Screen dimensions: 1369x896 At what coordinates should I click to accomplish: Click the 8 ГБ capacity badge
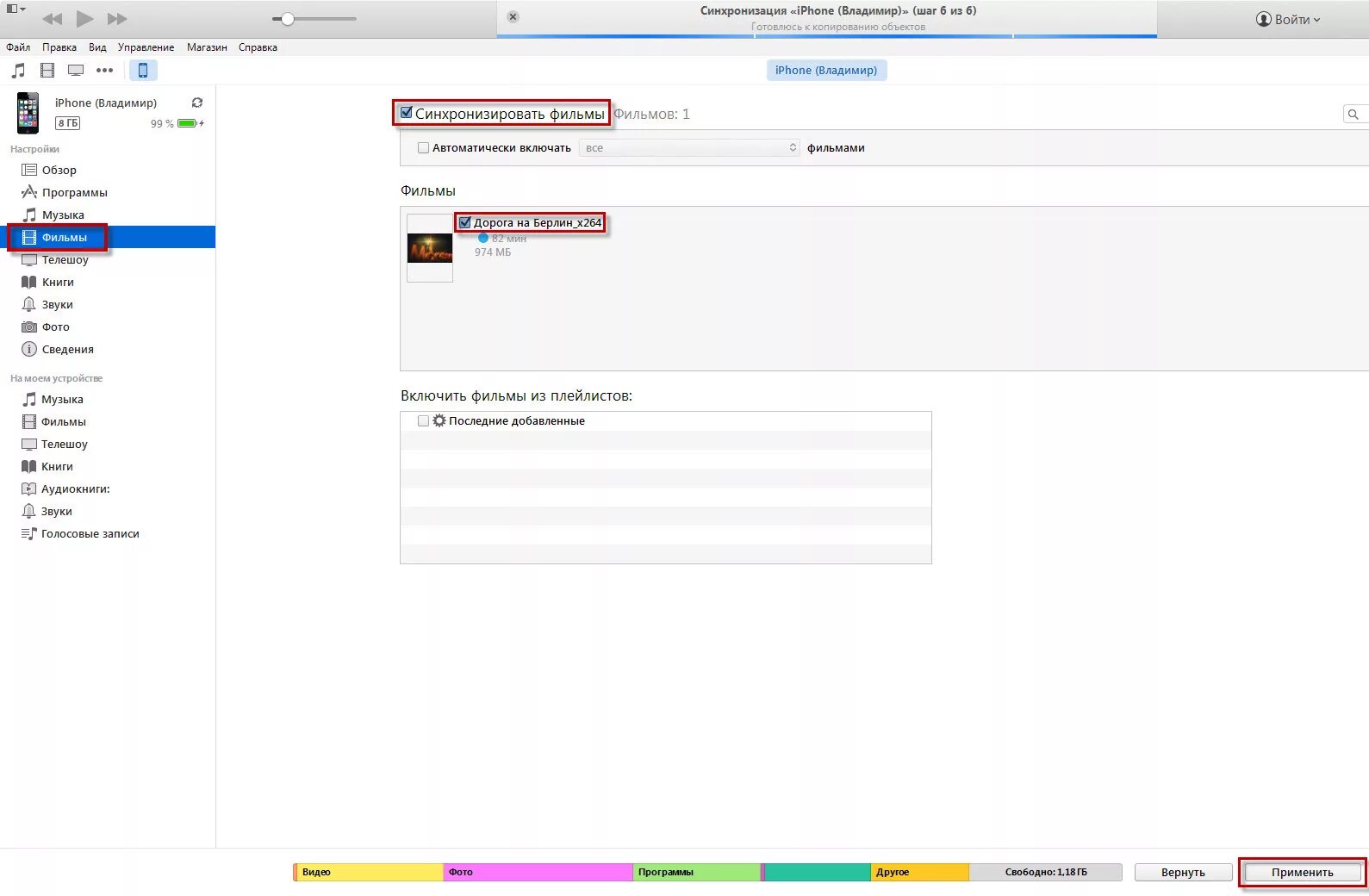(x=68, y=123)
